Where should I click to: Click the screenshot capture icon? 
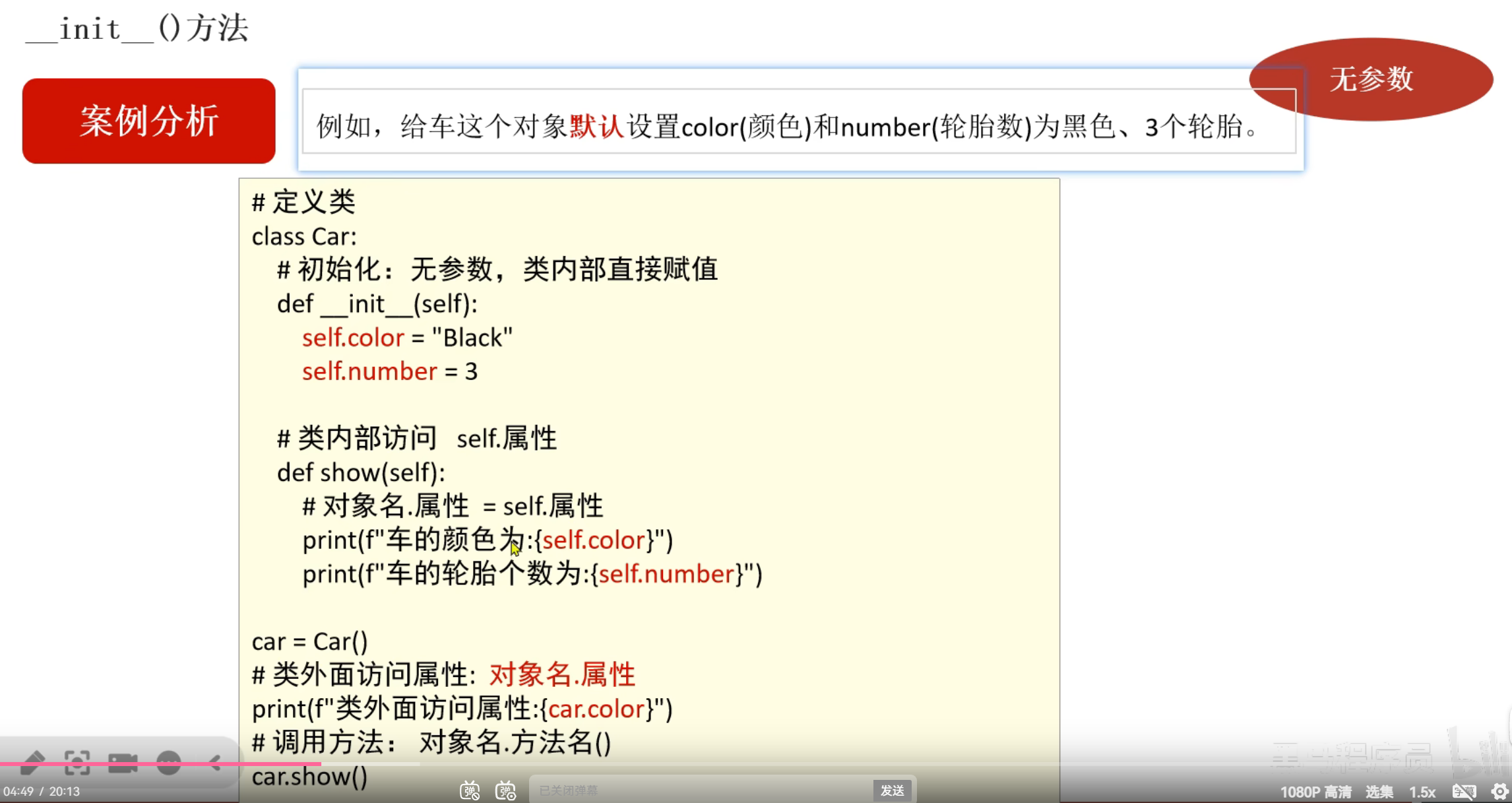coord(77,763)
